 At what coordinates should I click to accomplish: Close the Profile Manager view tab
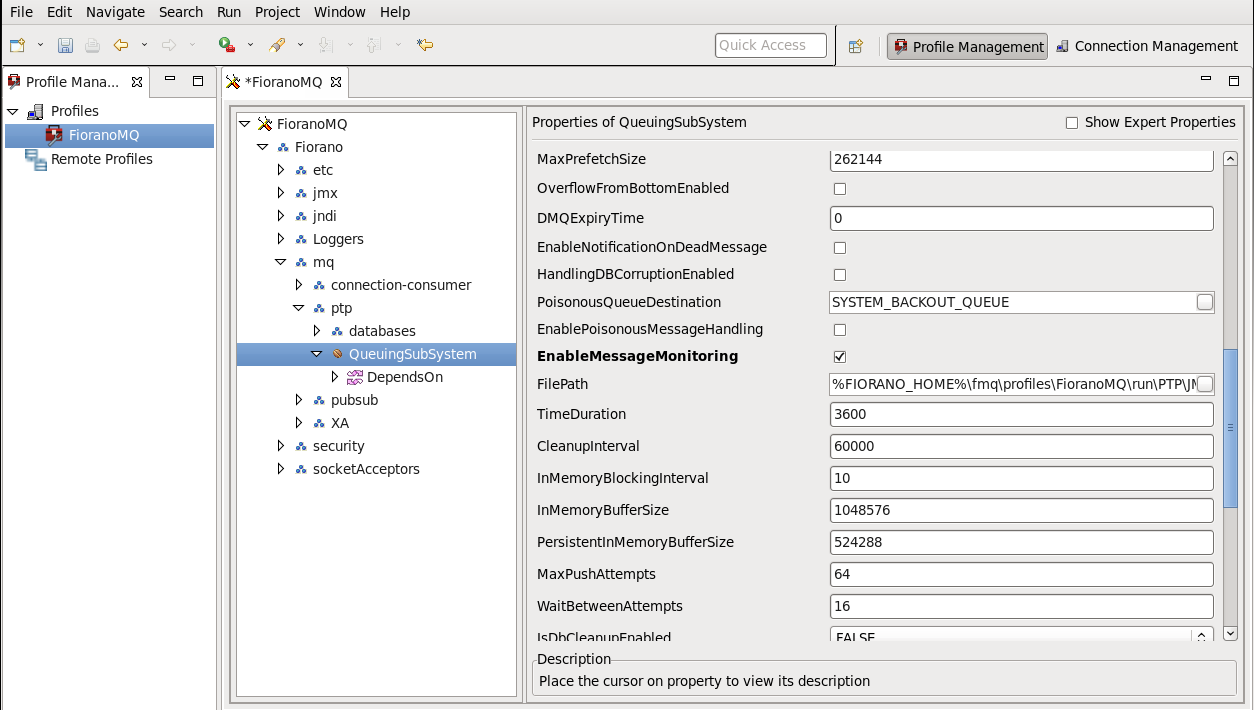pyautogui.click(x=137, y=82)
